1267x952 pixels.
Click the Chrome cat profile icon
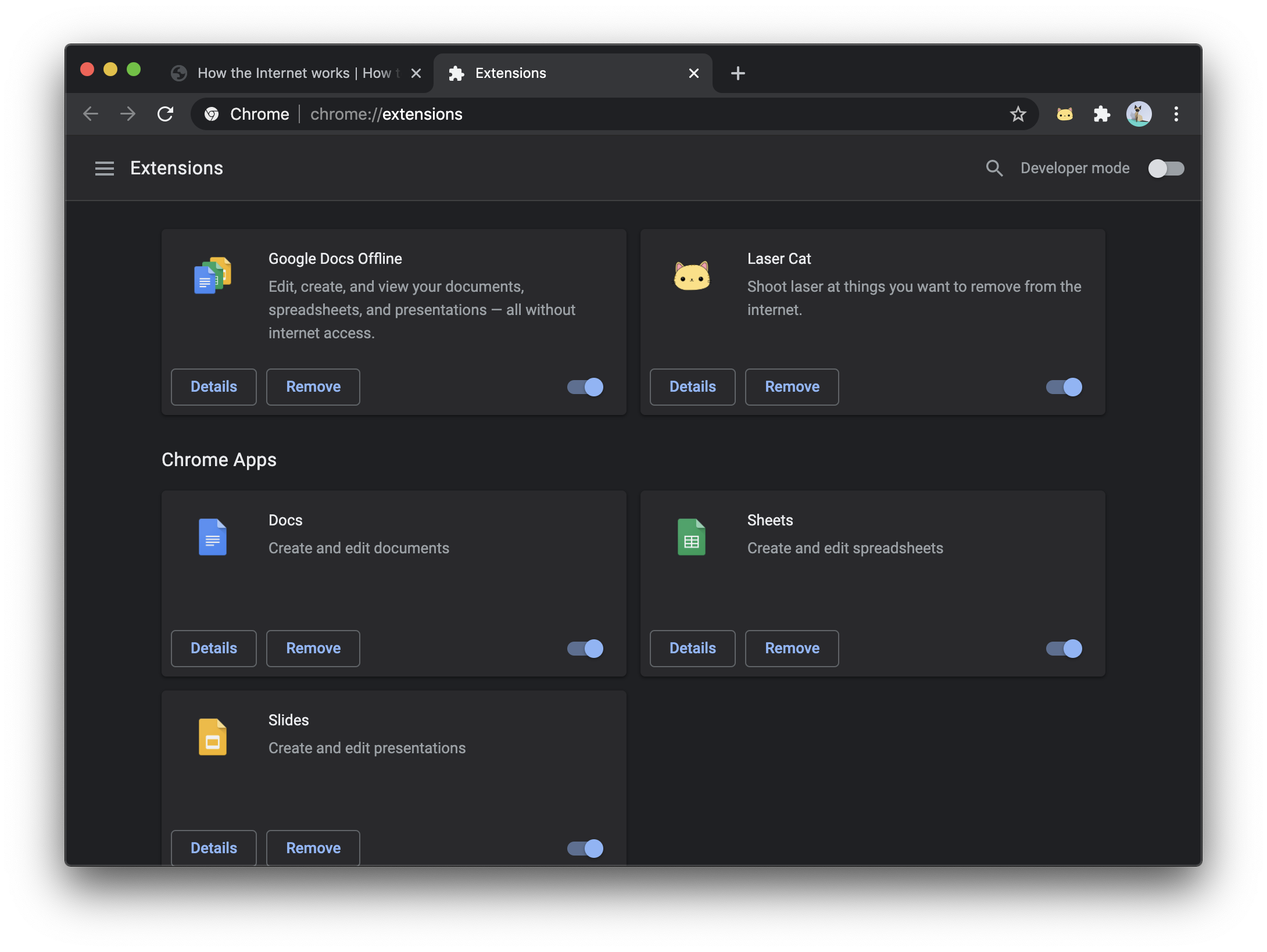coord(1140,113)
